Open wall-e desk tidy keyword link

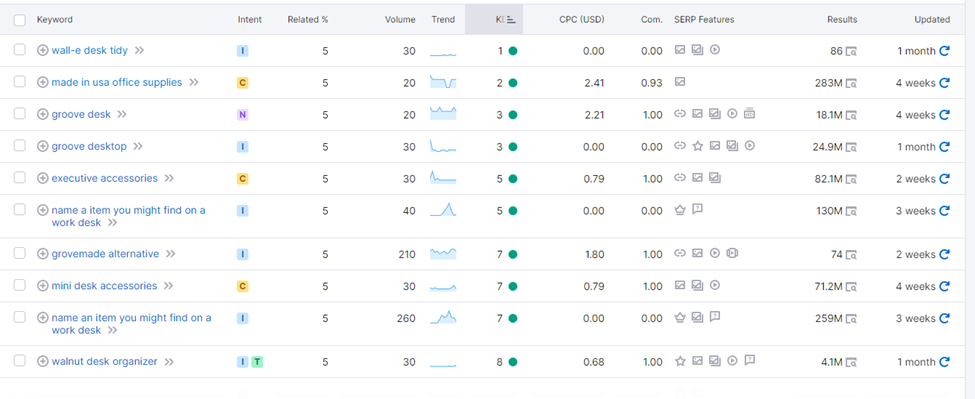point(90,50)
